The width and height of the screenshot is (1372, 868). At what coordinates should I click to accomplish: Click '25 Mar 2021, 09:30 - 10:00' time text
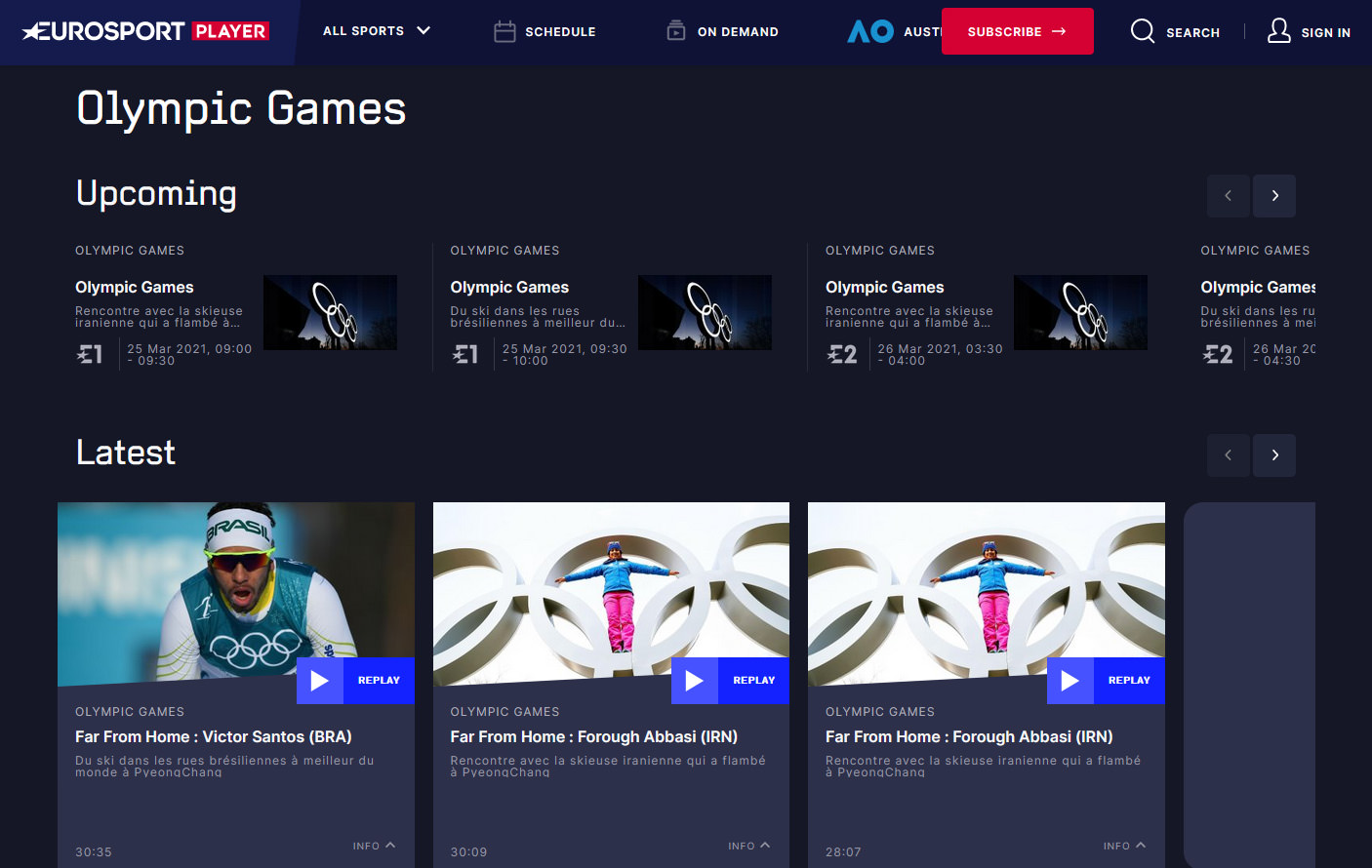click(565, 354)
